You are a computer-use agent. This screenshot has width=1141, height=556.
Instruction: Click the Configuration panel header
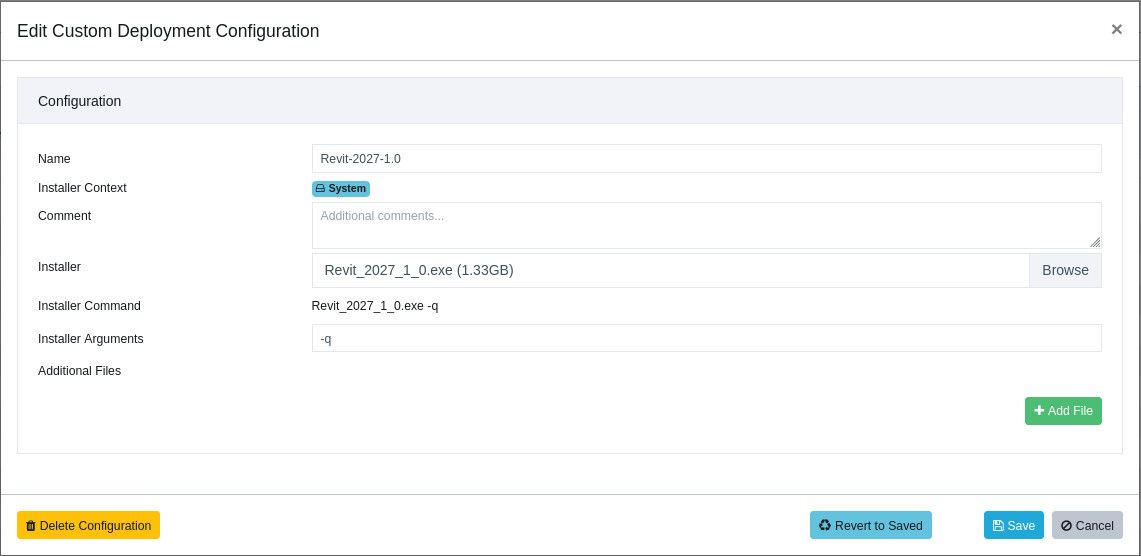[x=570, y=101]
